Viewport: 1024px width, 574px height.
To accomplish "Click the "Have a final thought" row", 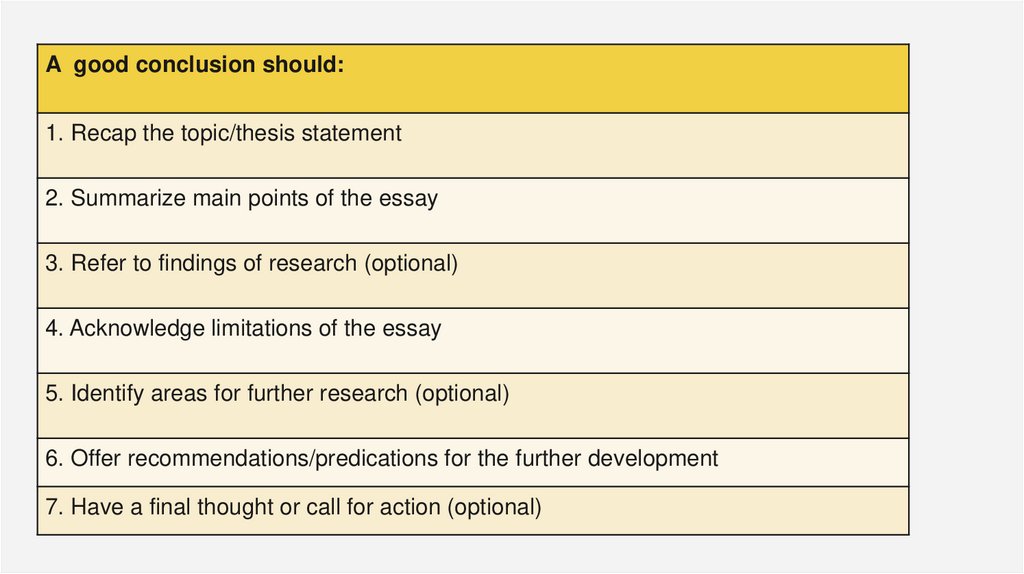I will tap(472, 509).
